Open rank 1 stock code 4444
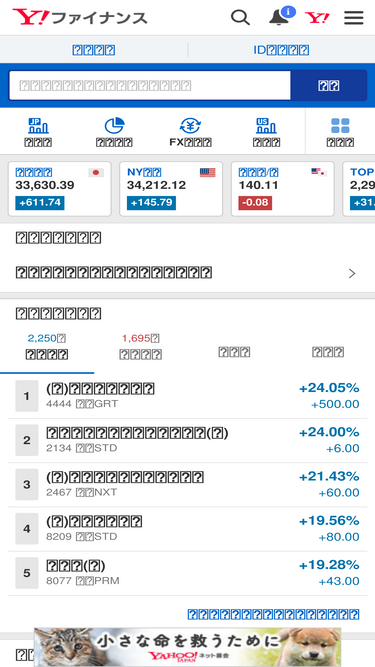This screenshot has height=667, width=375. pyautogui.click(x=188, y=396)
